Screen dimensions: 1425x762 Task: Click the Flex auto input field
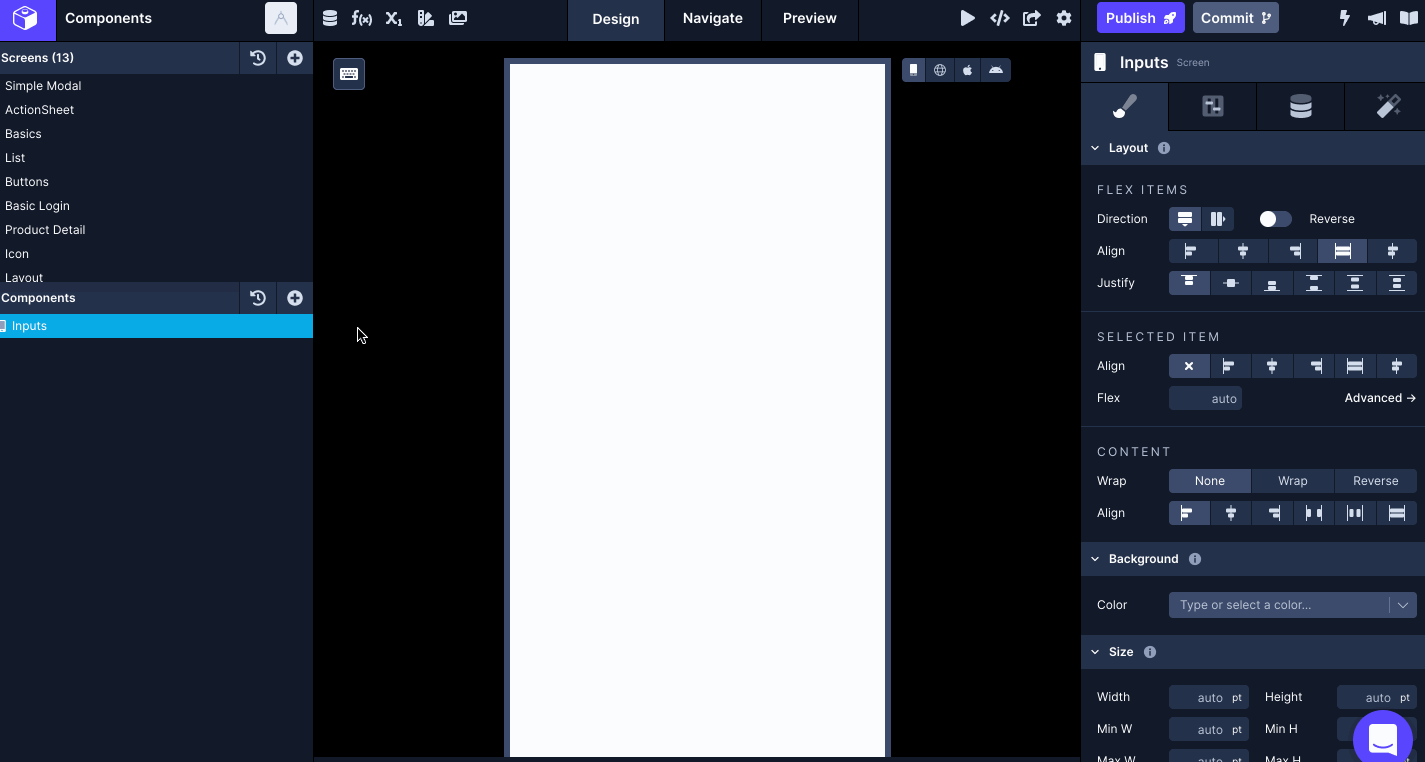coord(1205,398)
